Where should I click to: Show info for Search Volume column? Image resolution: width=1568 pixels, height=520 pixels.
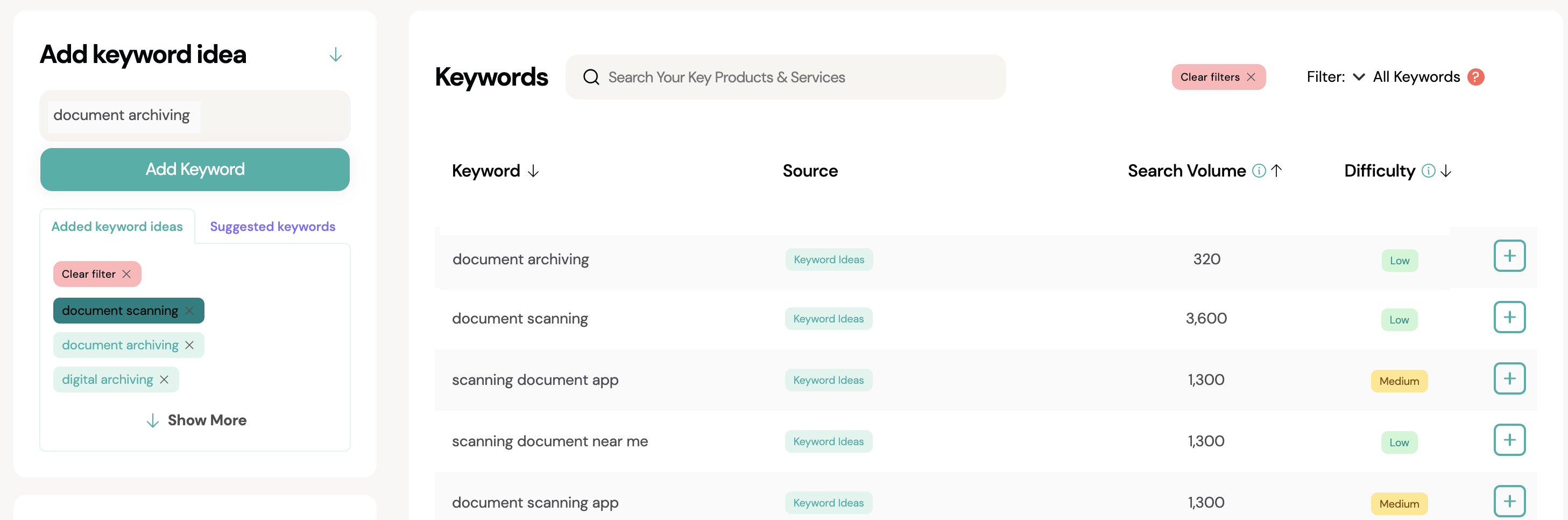(1259, 171)
